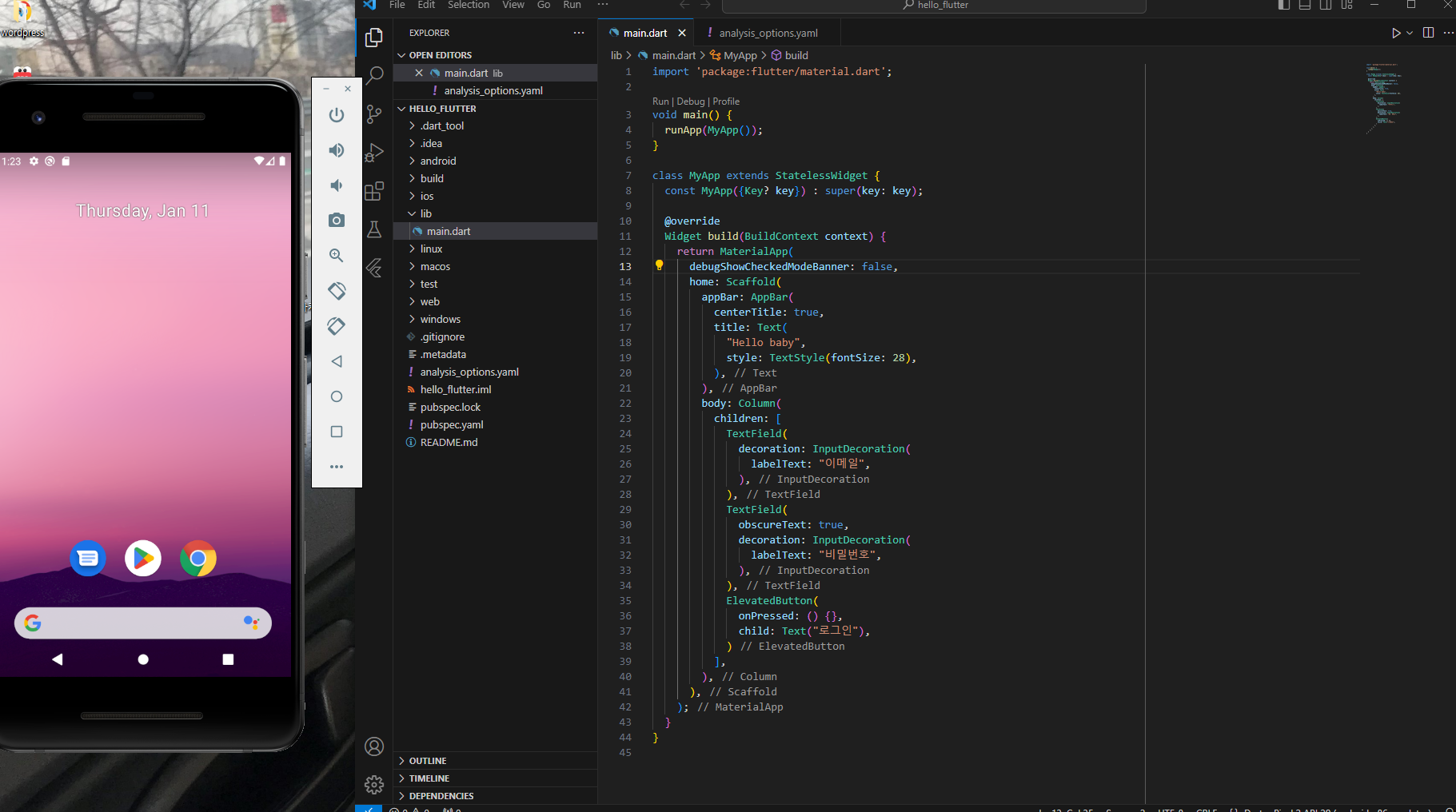This screenshot has height=812, width=1456.
Task: Open the Accounts menu in activity bar
Action: (374, 746)
